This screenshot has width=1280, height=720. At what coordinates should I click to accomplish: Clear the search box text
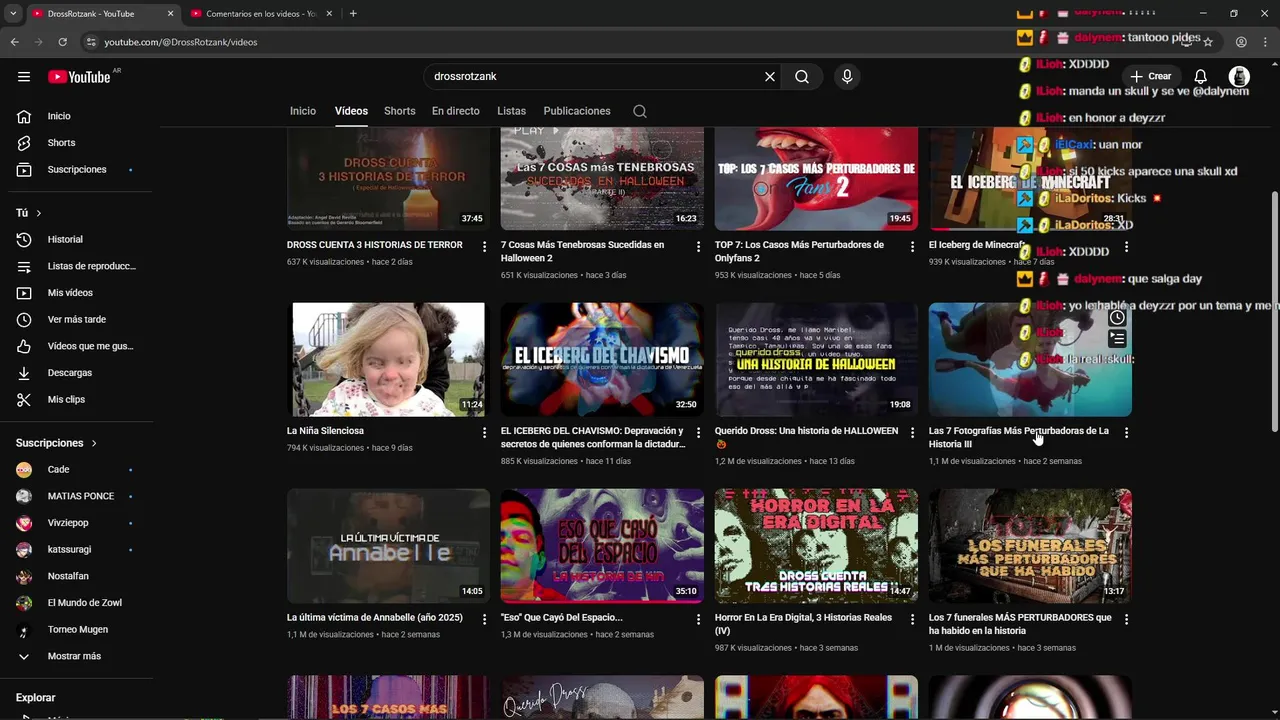770,76
